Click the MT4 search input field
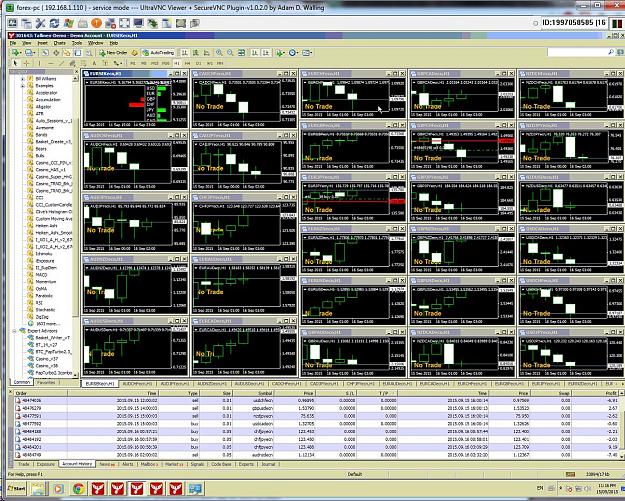This screenshot has height=501, width=625. 580,52
